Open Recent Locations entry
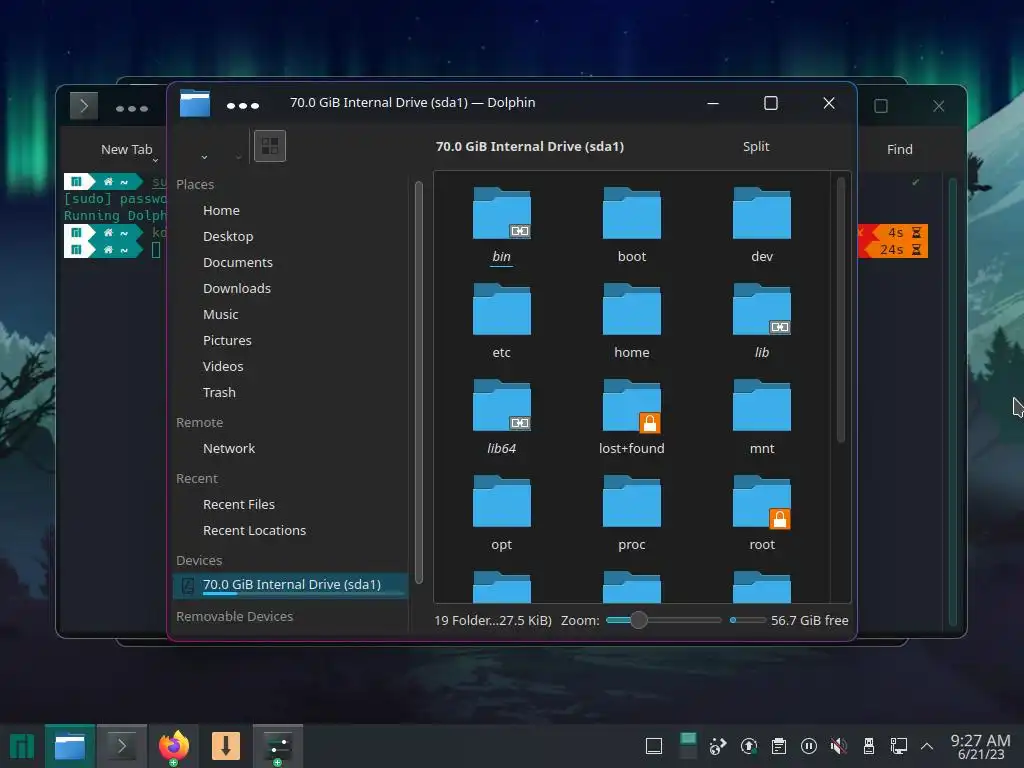This screenshot has height=768, width=1024. (254, 530)
